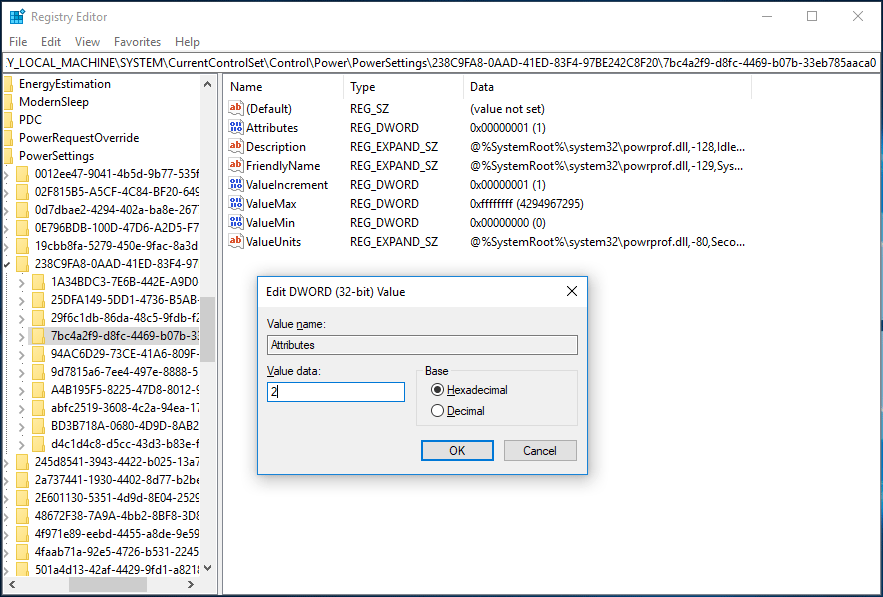Click the Attributes DWORD value icon
Image resolution: width=883 pixels, height=597 pixels.
tap(236, 127)
